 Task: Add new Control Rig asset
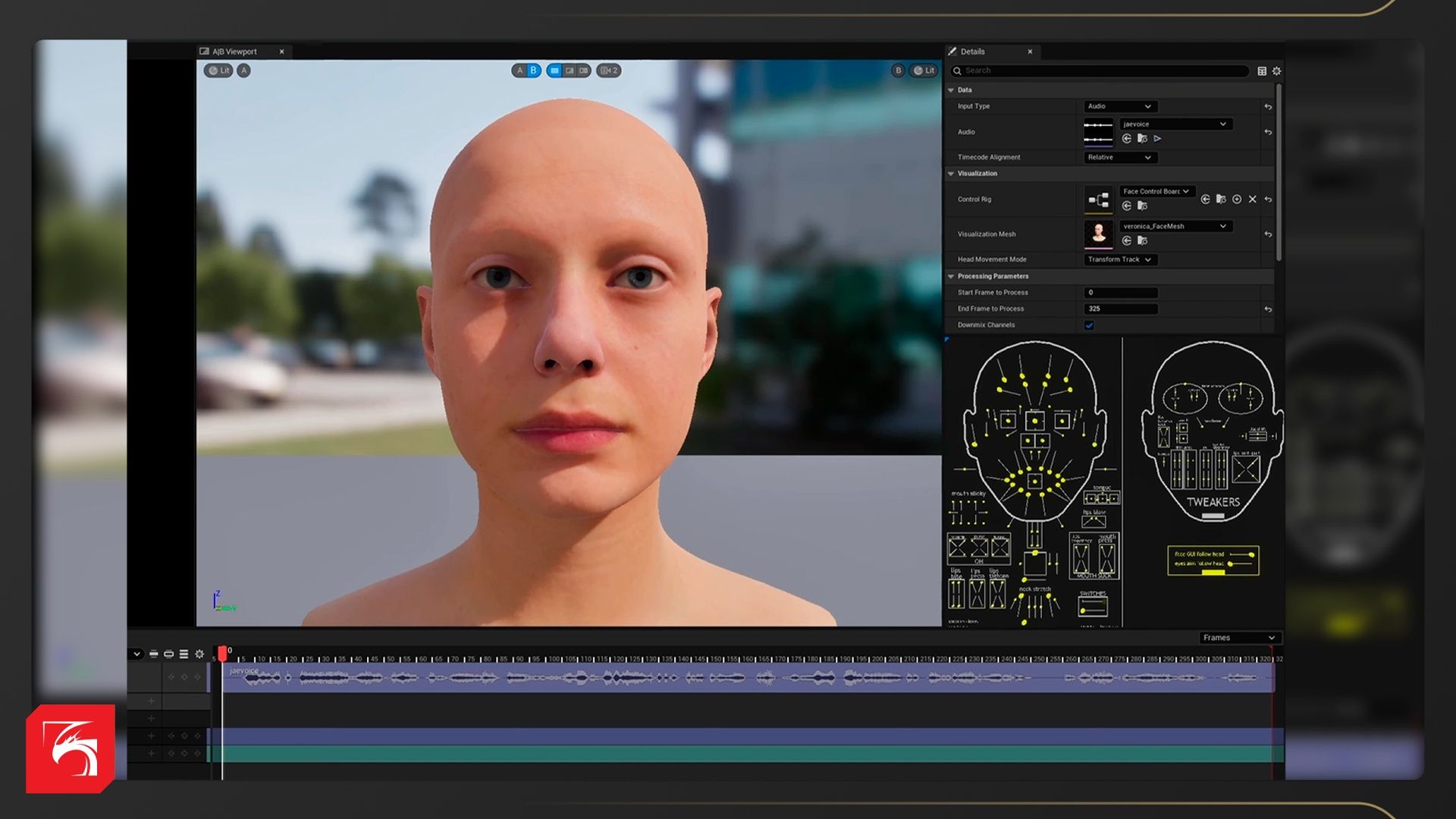1237,199
